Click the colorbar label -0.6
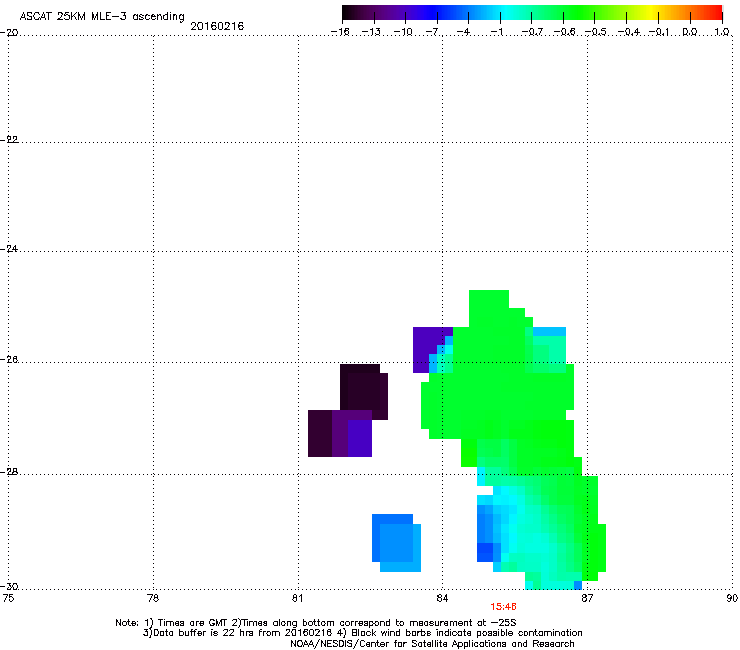The height and width of the screenshot is (650, 740). click(564, 32)
